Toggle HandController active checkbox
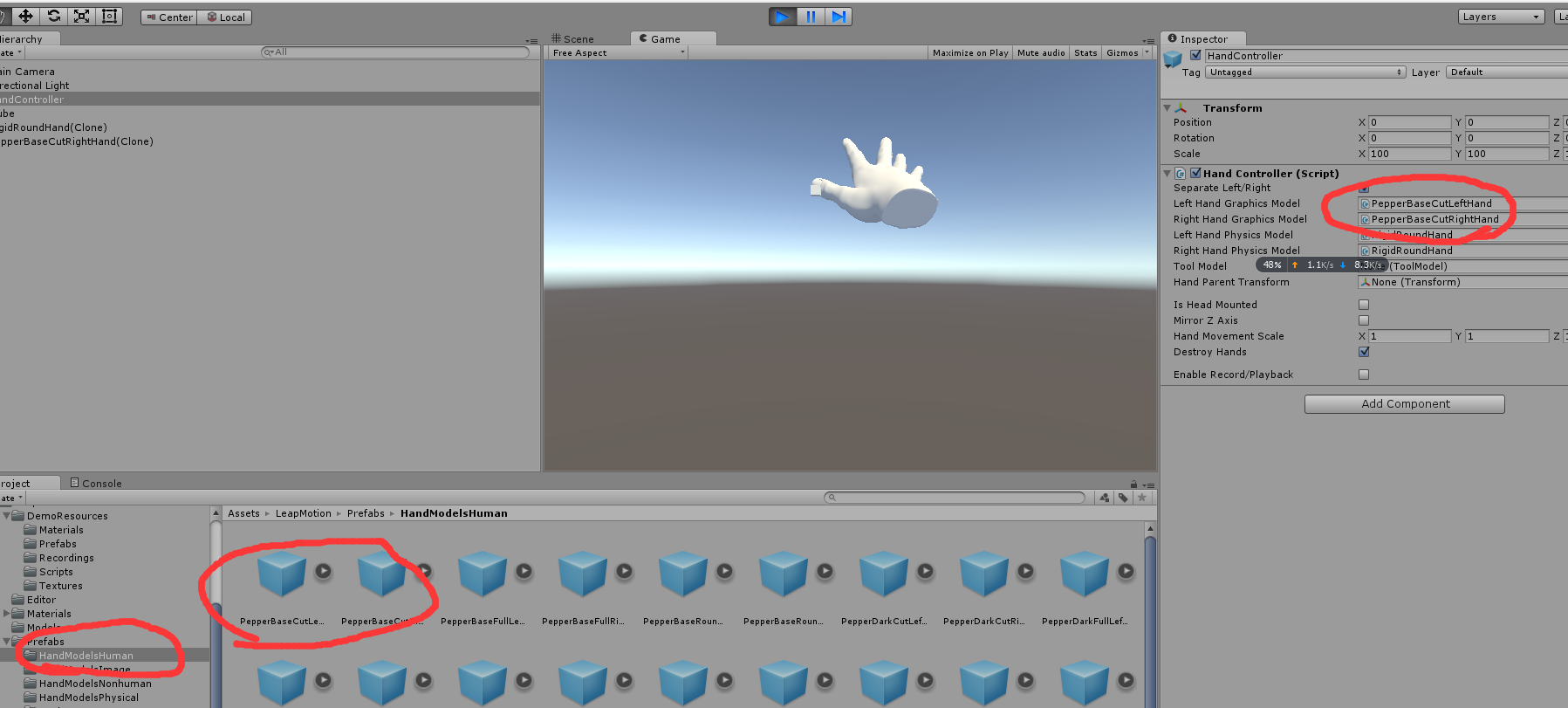 pyautogui.click(x=1195, y=55)
